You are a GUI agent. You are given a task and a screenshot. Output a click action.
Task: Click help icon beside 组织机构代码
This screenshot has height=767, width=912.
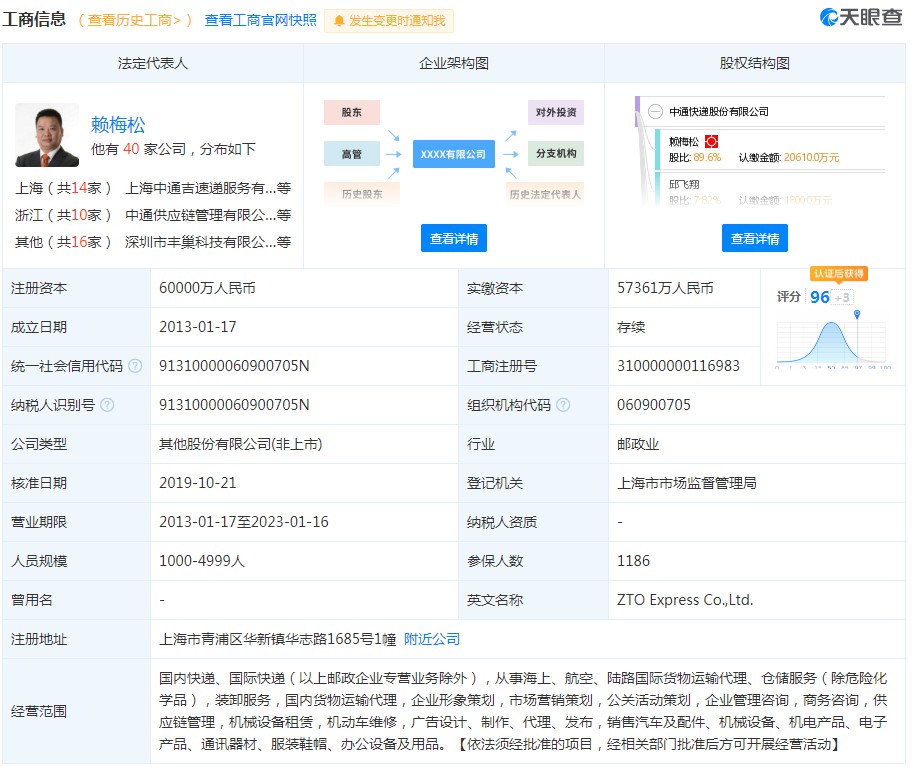tap(563, 405)
